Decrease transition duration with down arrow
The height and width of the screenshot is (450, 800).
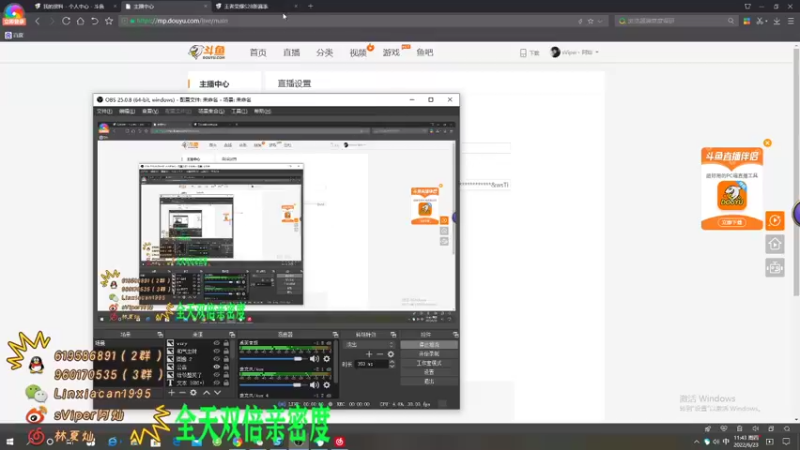[392, 366]
